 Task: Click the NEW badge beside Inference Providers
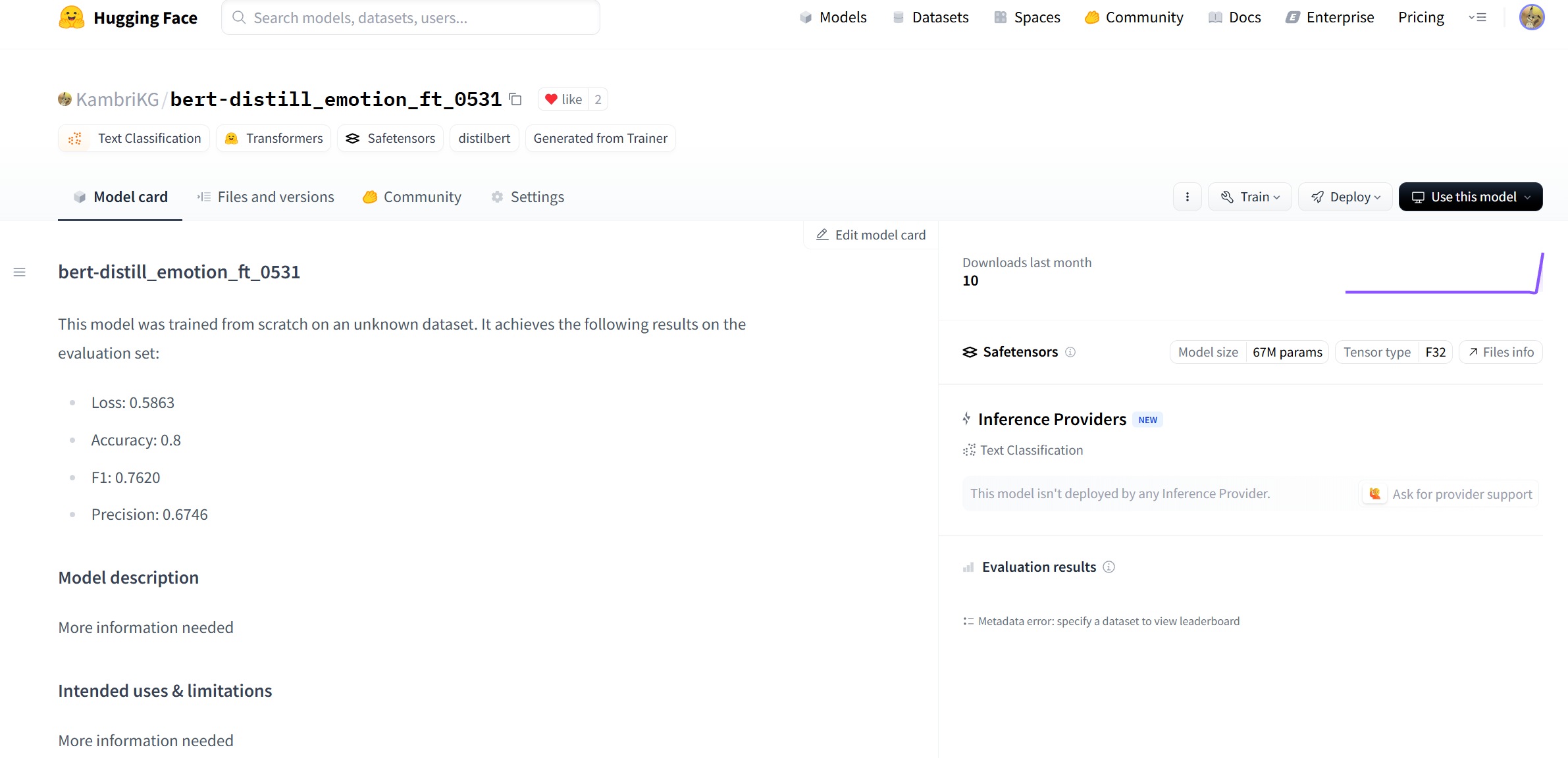click(x=1147, y=420)
